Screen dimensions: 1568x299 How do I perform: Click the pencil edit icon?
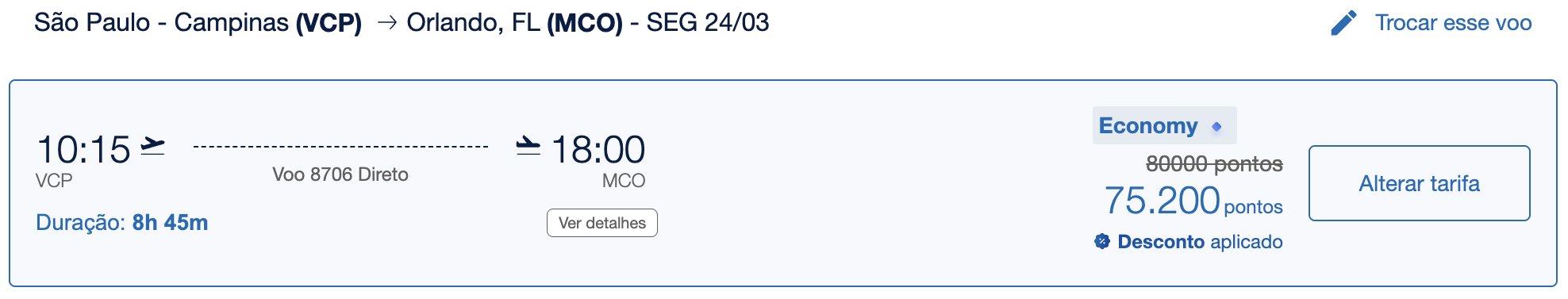(1343, 23)
